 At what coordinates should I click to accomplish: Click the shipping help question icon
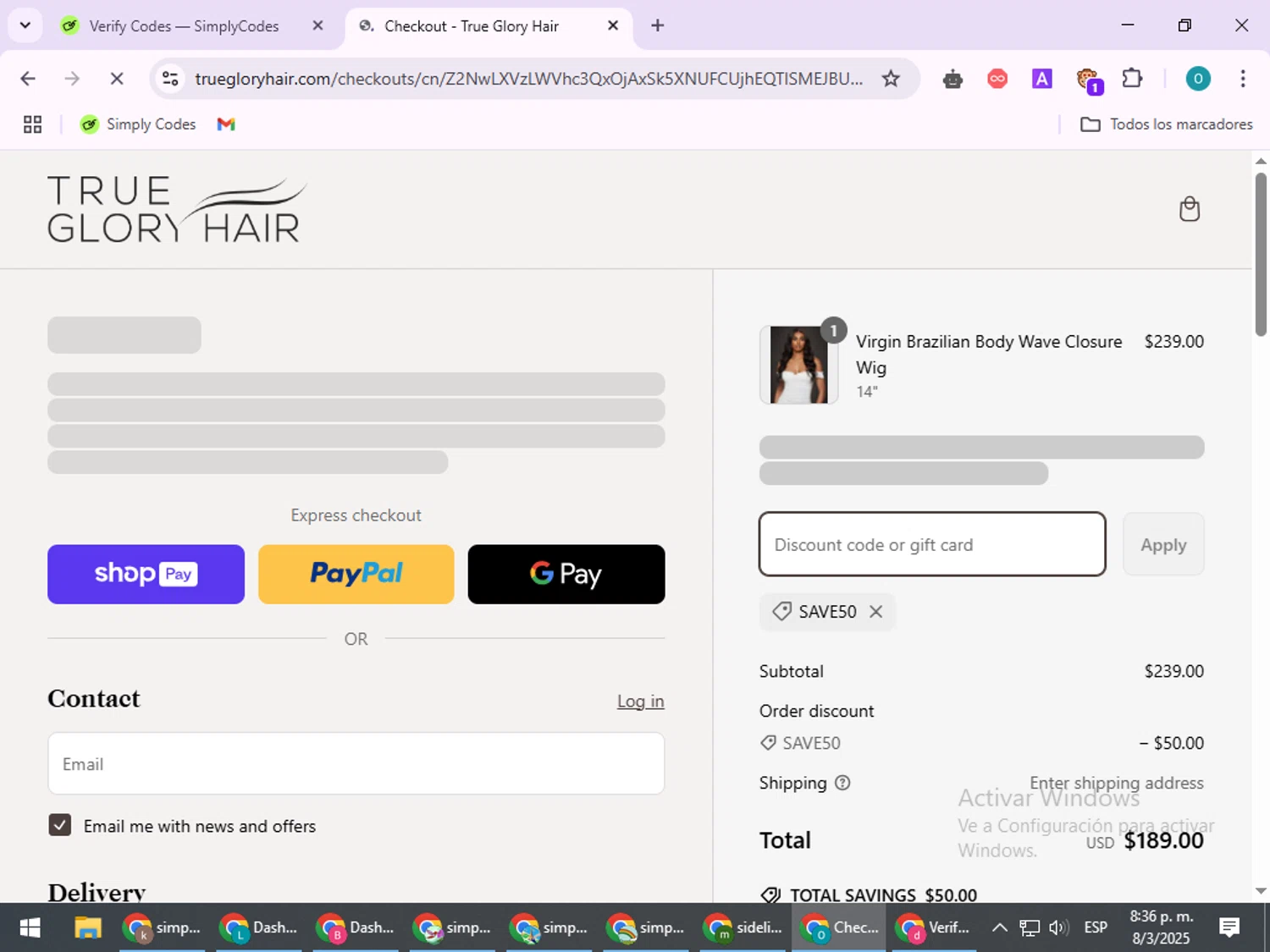(842, 783)
